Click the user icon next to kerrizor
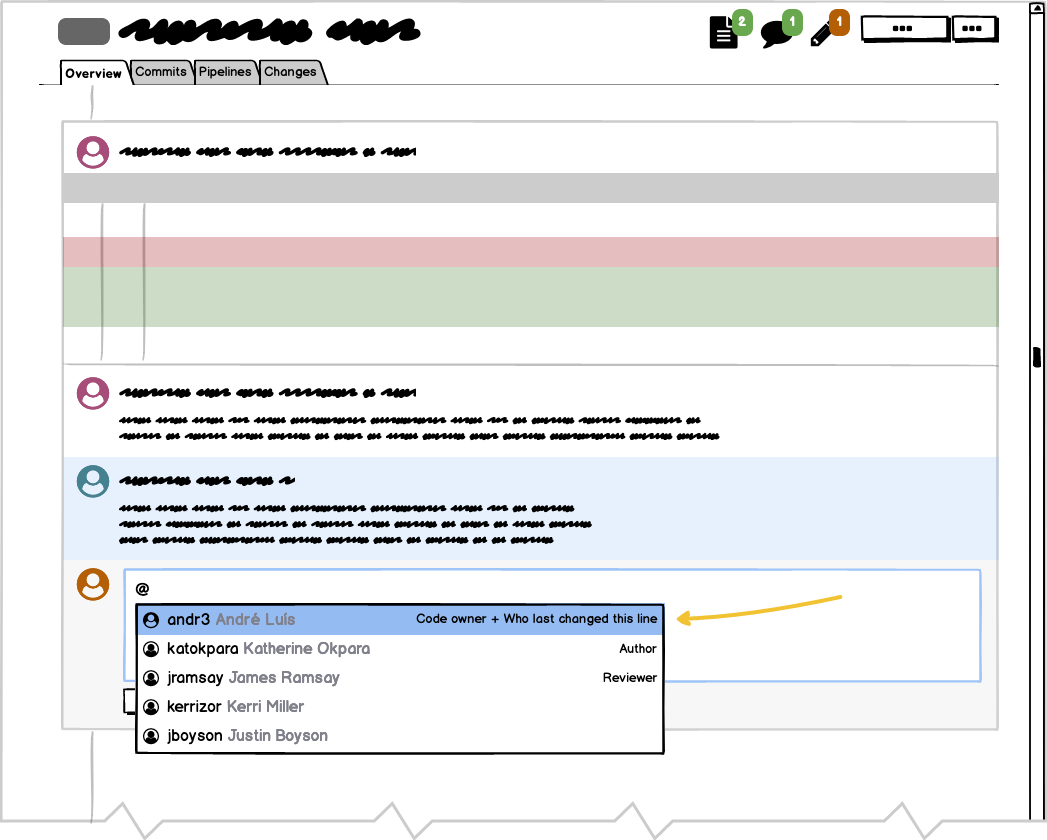Screen dimensions: 1047x840 click(151, 707)
